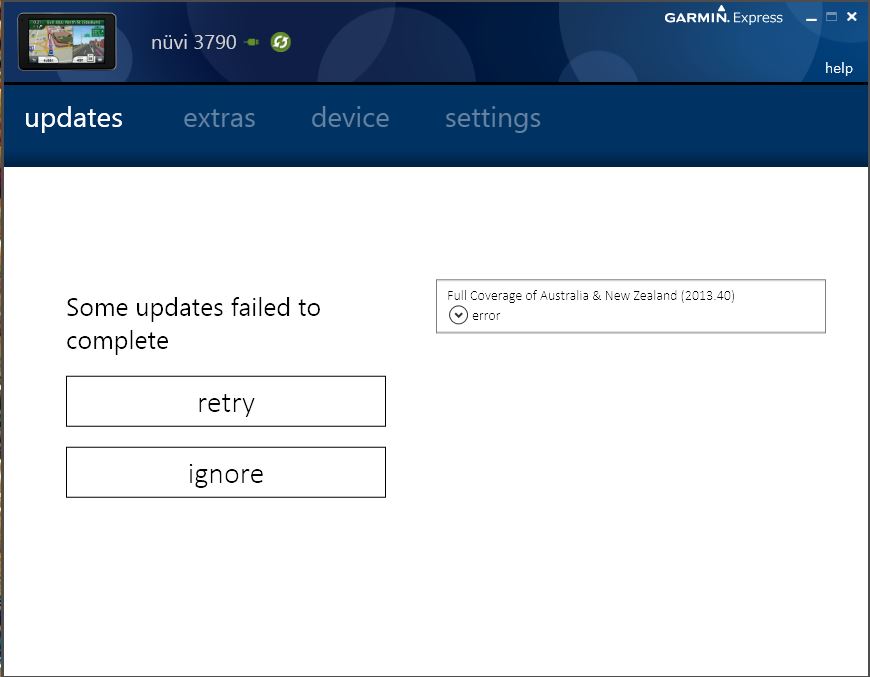Open the settings tab

(x=492, y=118)
